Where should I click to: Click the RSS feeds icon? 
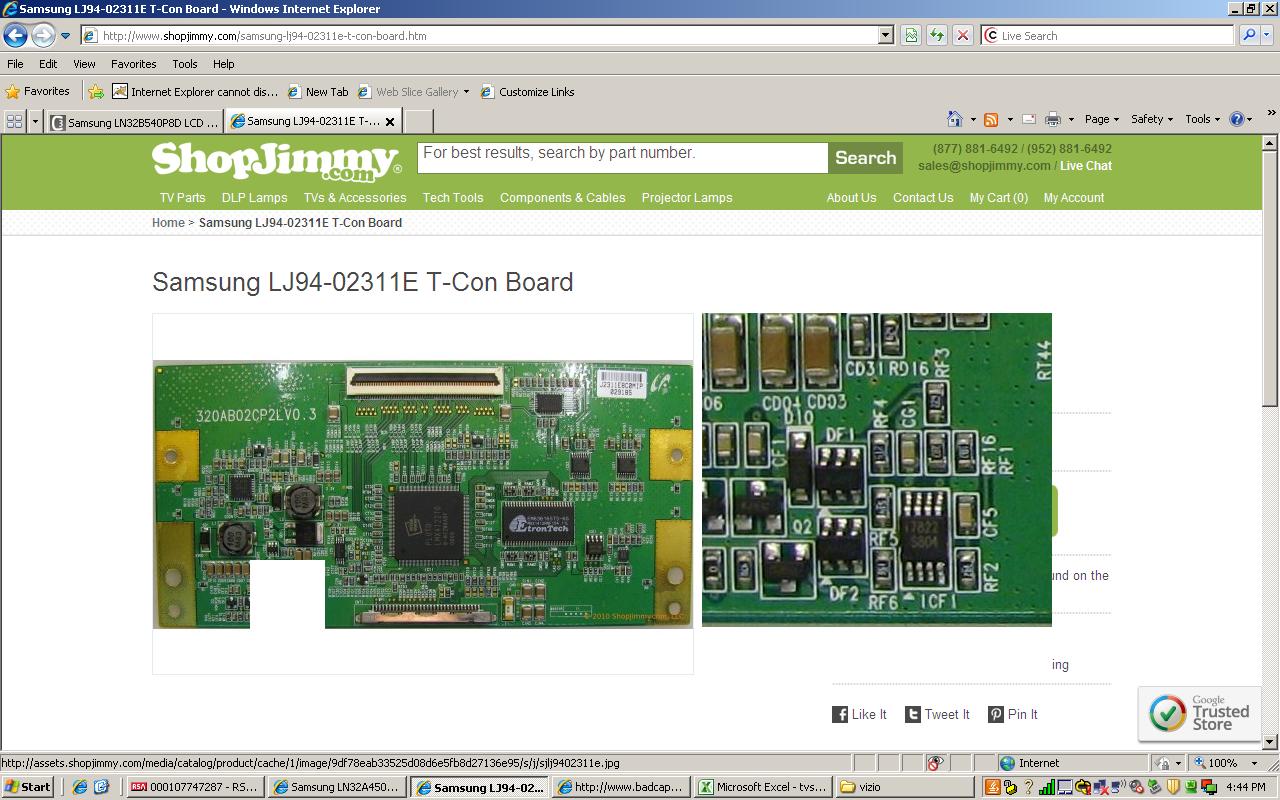(x=991, y=119)
